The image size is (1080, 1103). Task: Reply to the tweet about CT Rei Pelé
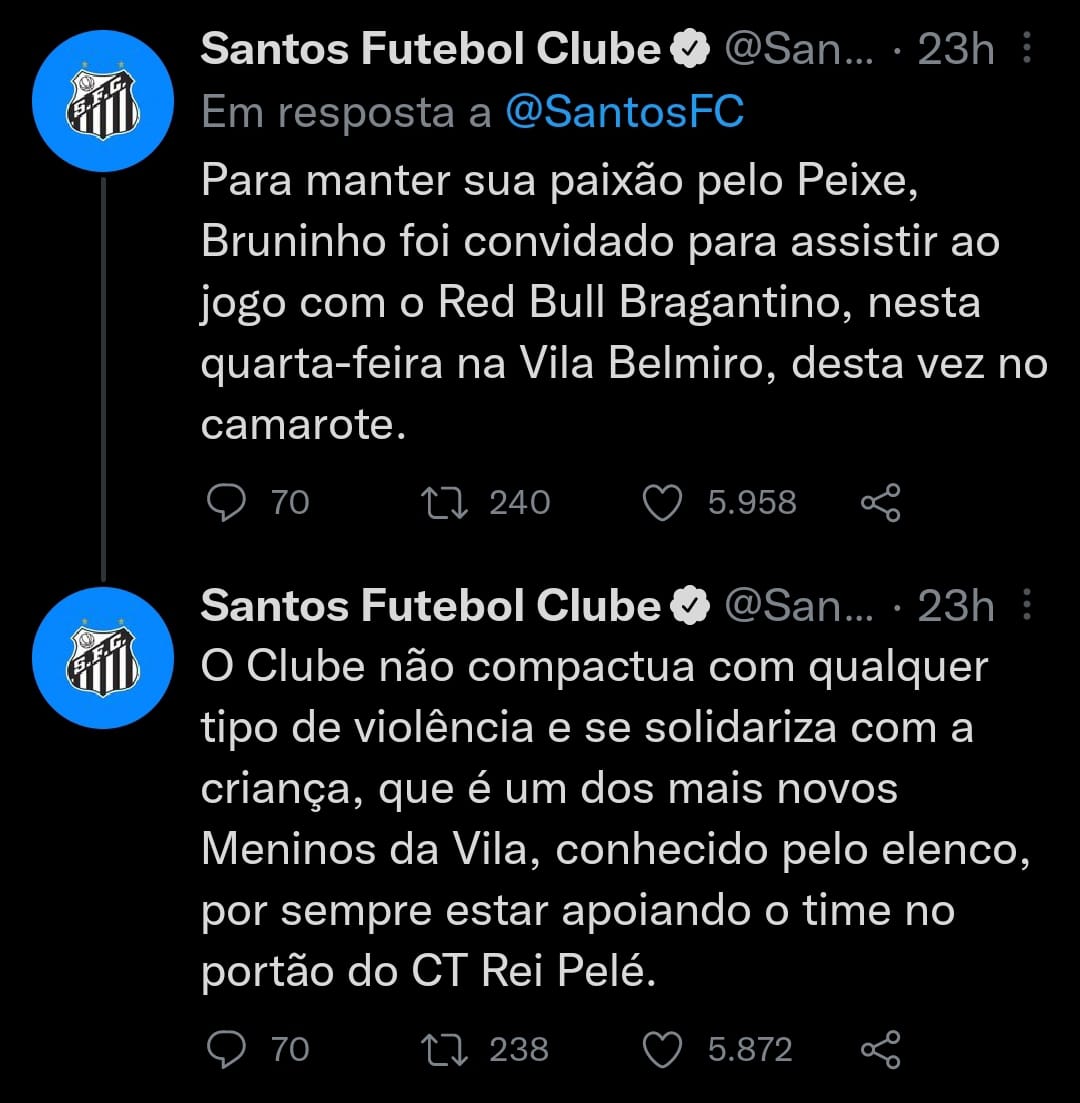pyautogui.click(x=227, y=1050)
